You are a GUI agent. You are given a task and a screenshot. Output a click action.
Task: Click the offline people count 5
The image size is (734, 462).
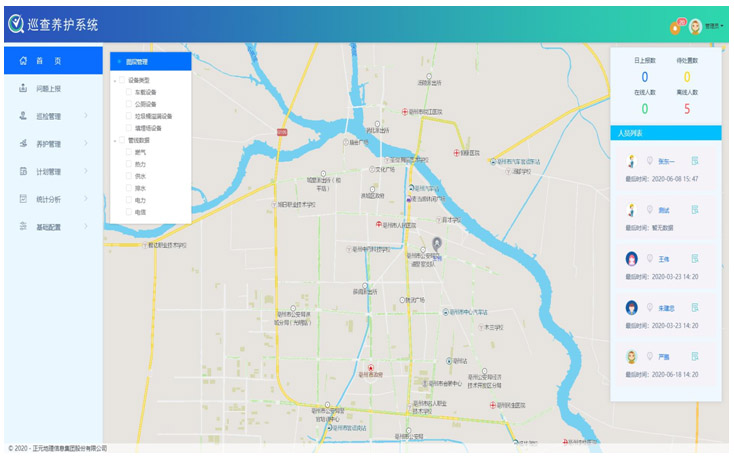click(687, 108)
